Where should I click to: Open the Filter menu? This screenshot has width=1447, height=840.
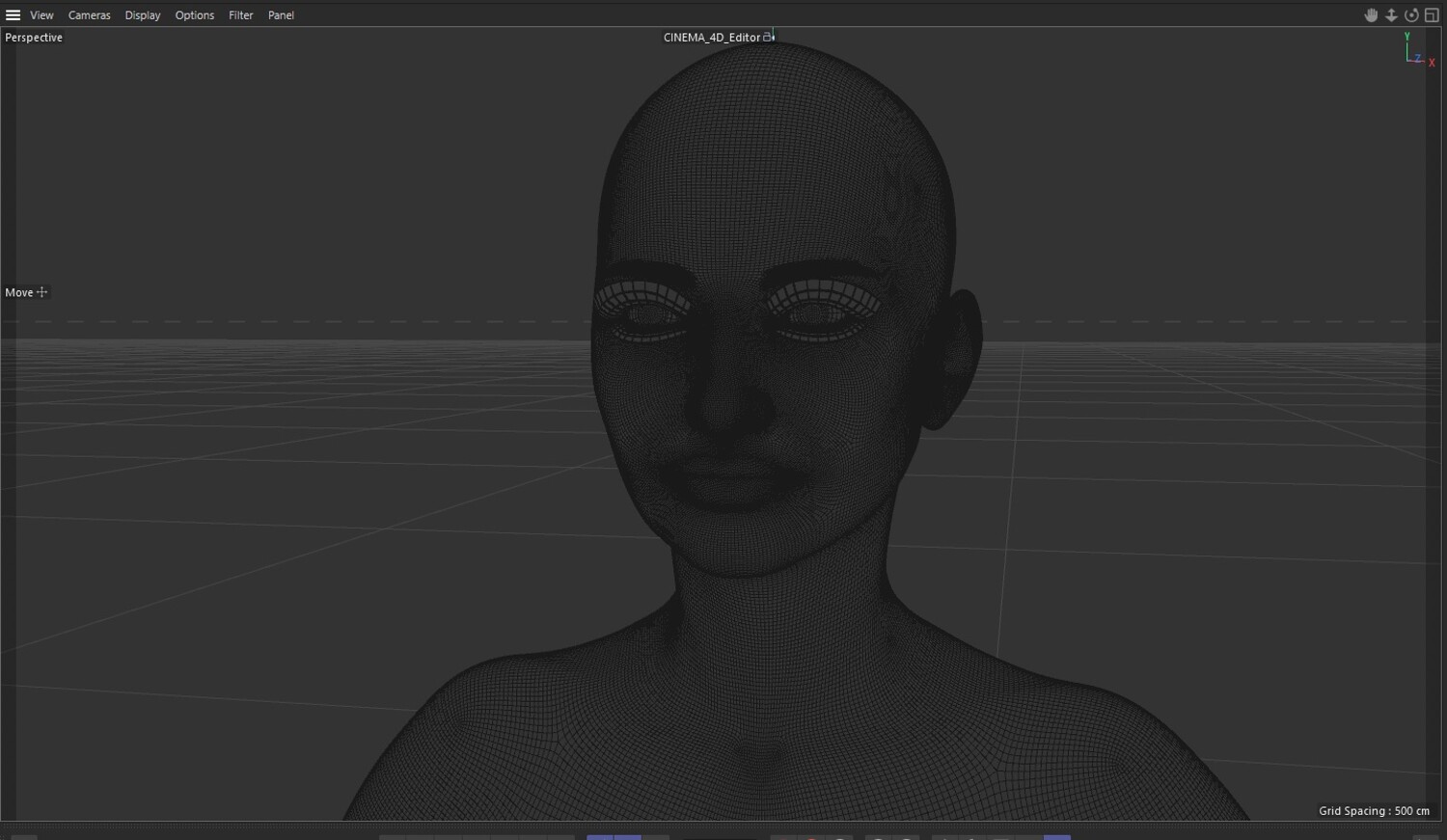[x=241, y=15]
